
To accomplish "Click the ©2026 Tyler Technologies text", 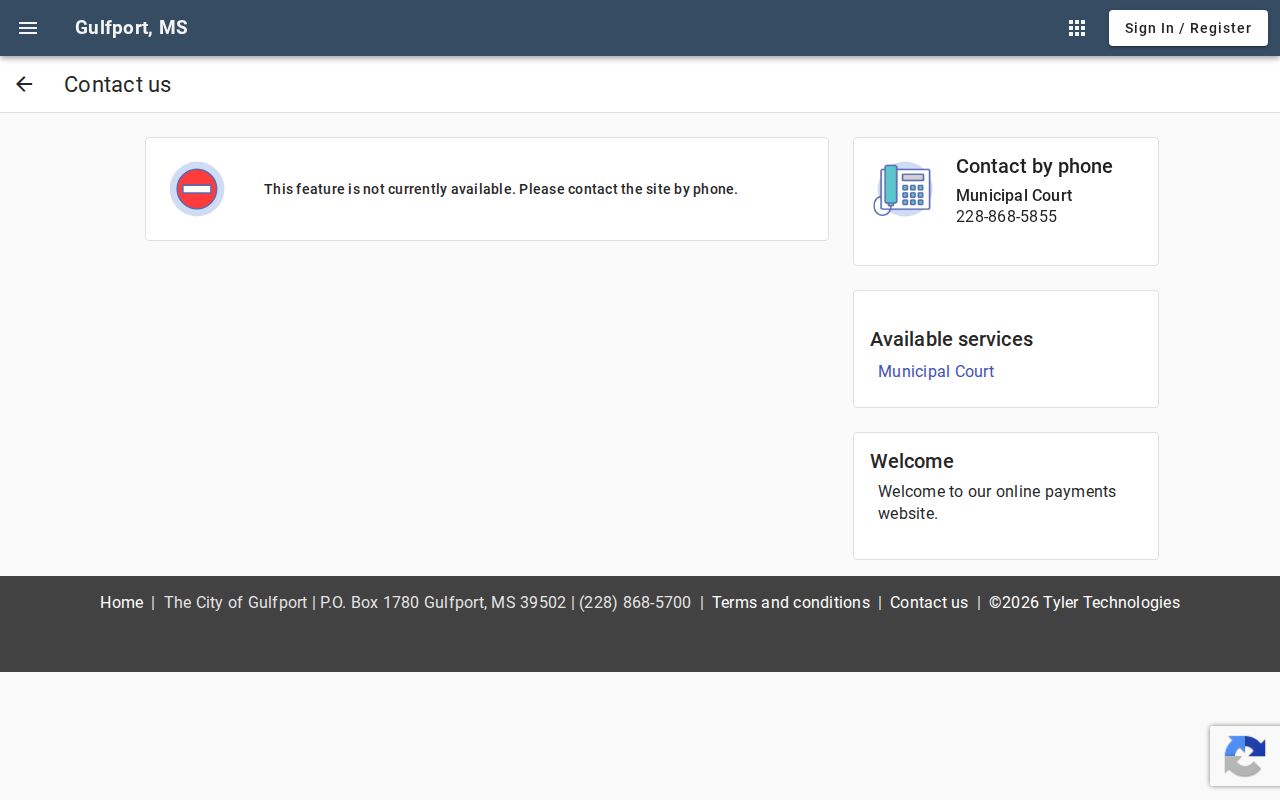I will [x=1084, y=602].
